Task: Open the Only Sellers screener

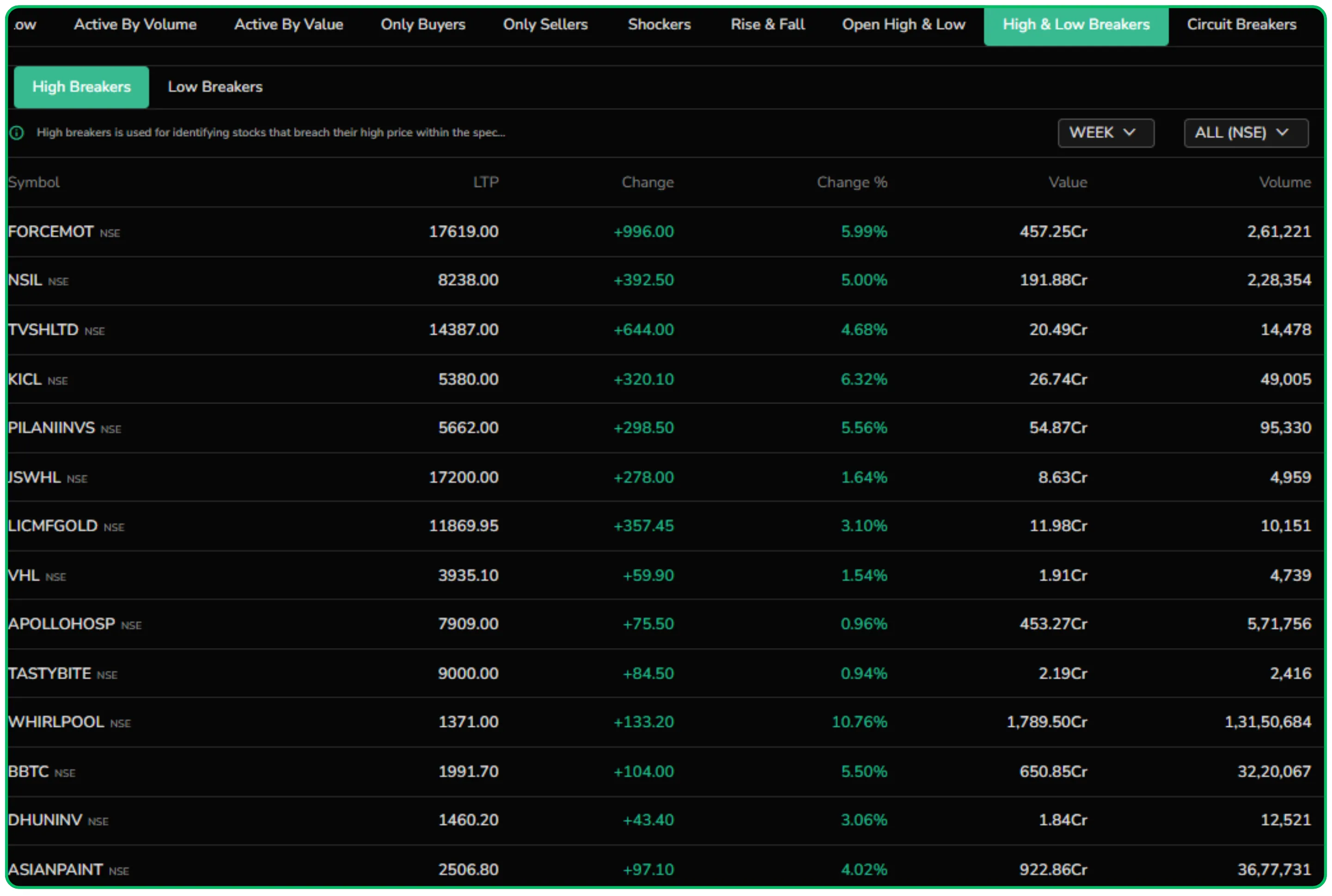Action: click(x=545, y=24)
